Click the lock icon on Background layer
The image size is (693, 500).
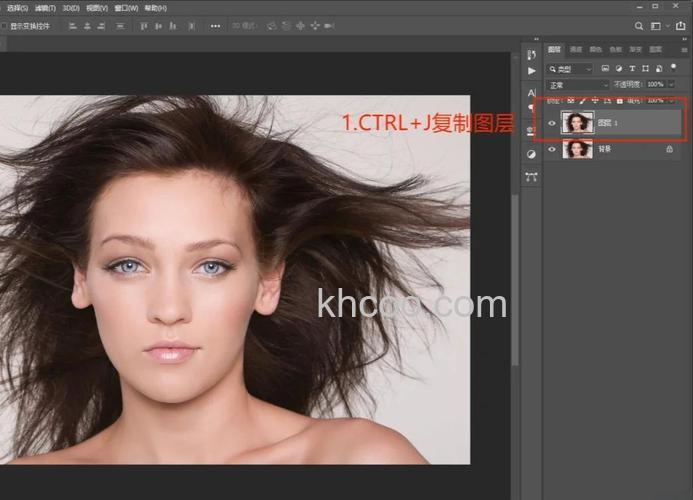coord(669,149)
